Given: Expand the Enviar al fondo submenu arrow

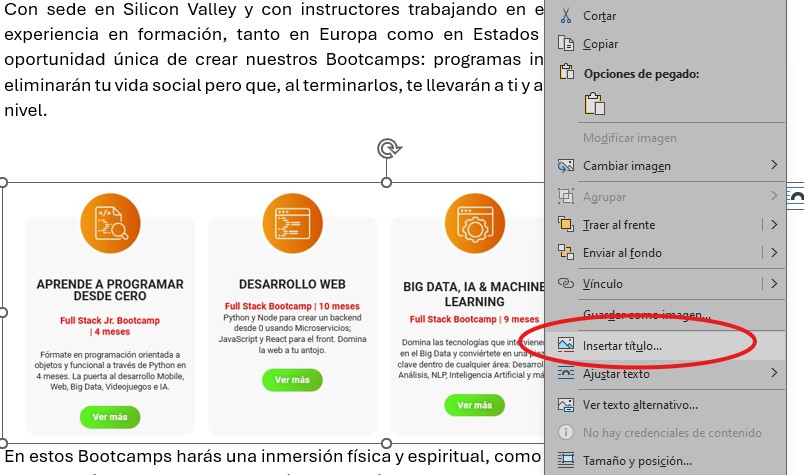Looking at the screenshot, I should [774, 252].
